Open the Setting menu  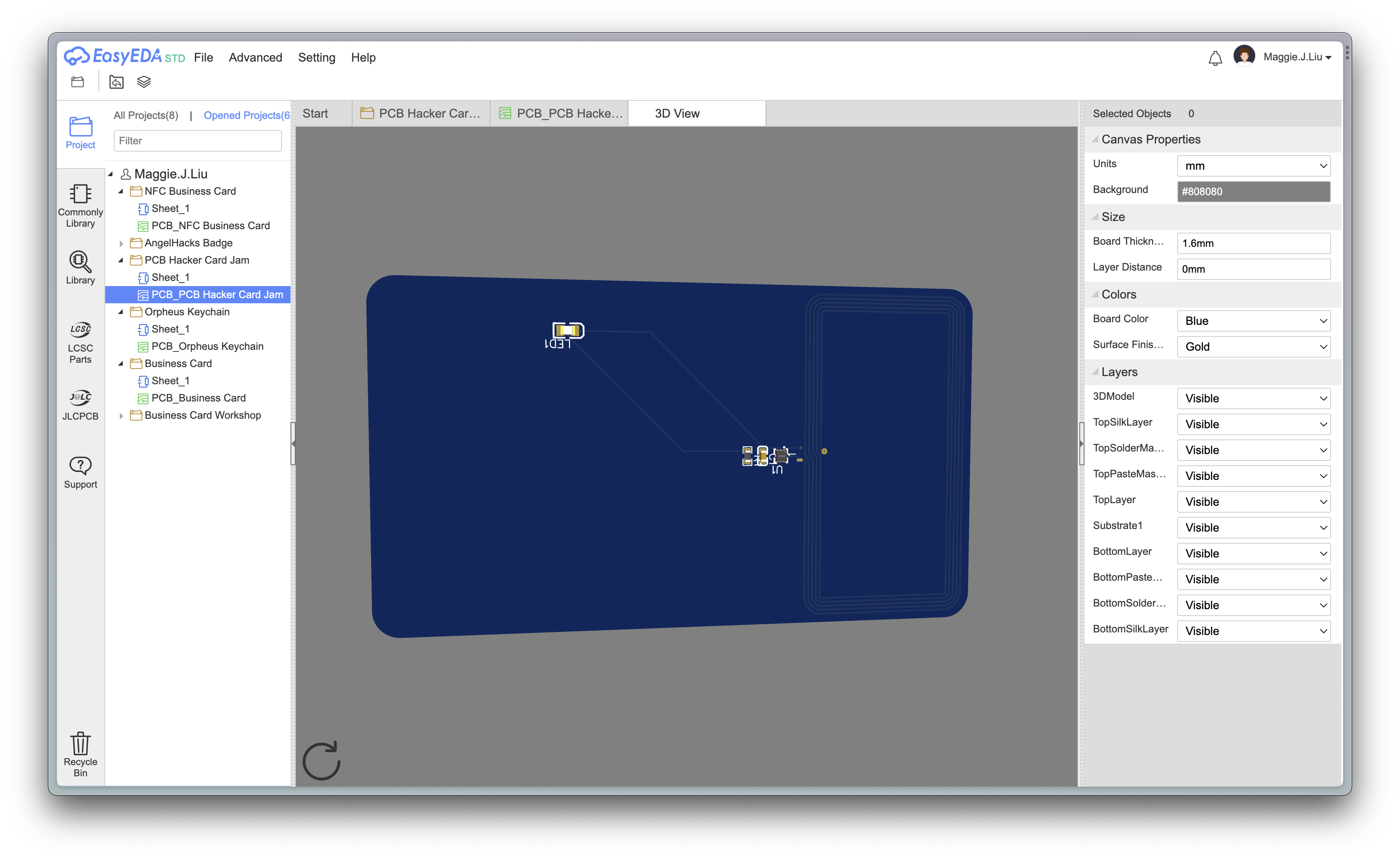(x=316, y=57)
